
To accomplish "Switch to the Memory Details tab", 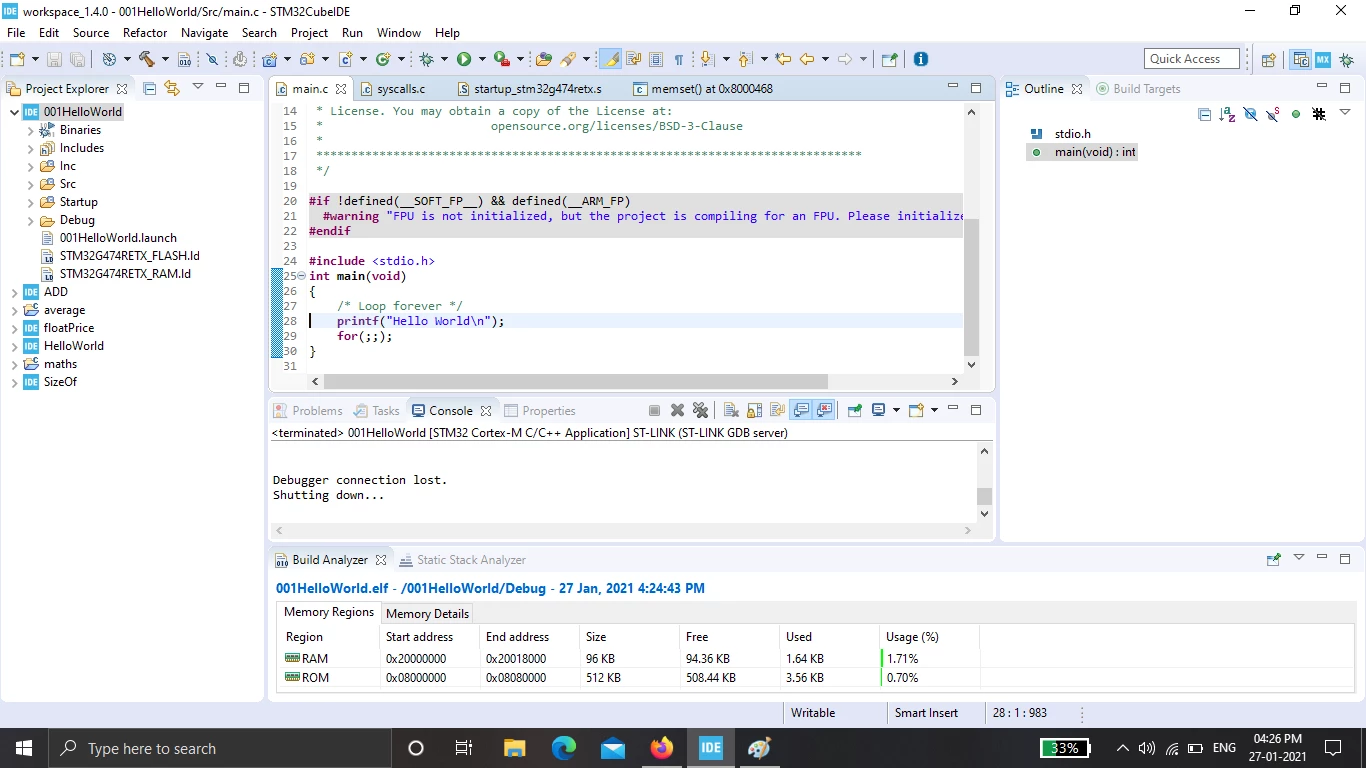I will 427,614.
